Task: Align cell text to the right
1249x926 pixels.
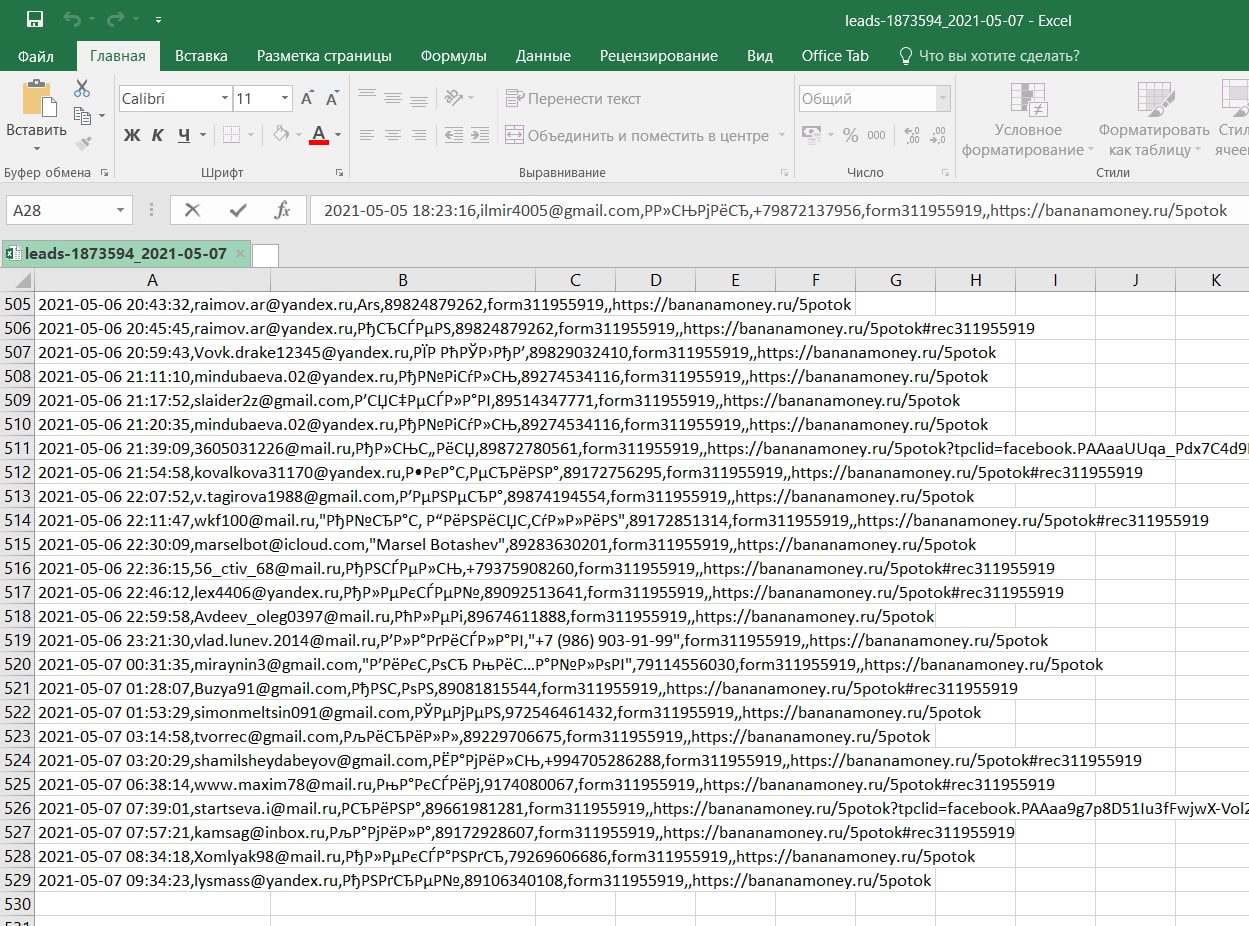Action: (421, 135)
